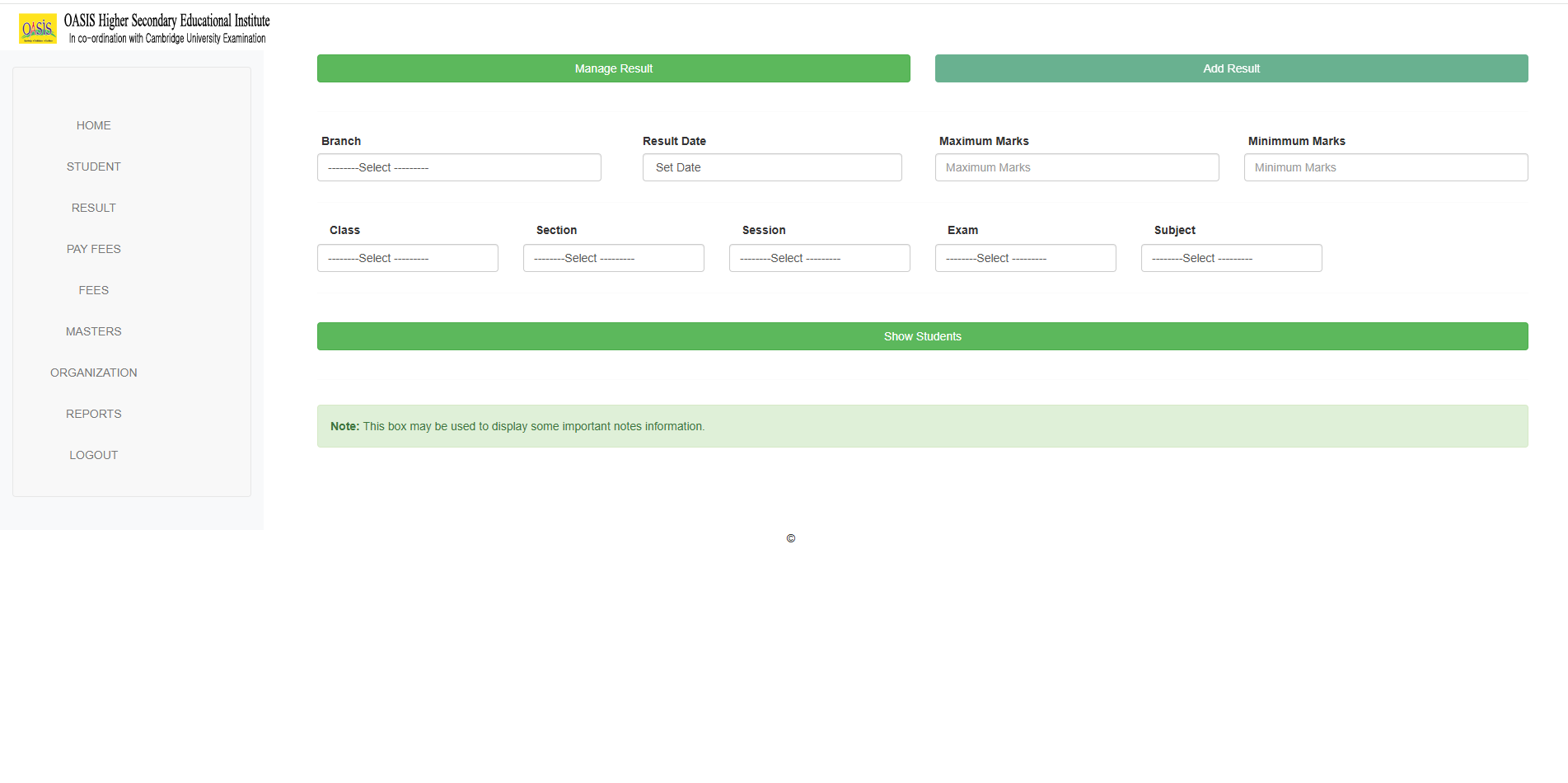Click LOGOUT in the sidebar
Image resolution: width=1568 pixels, height=783 pixels.
point(93,455)
